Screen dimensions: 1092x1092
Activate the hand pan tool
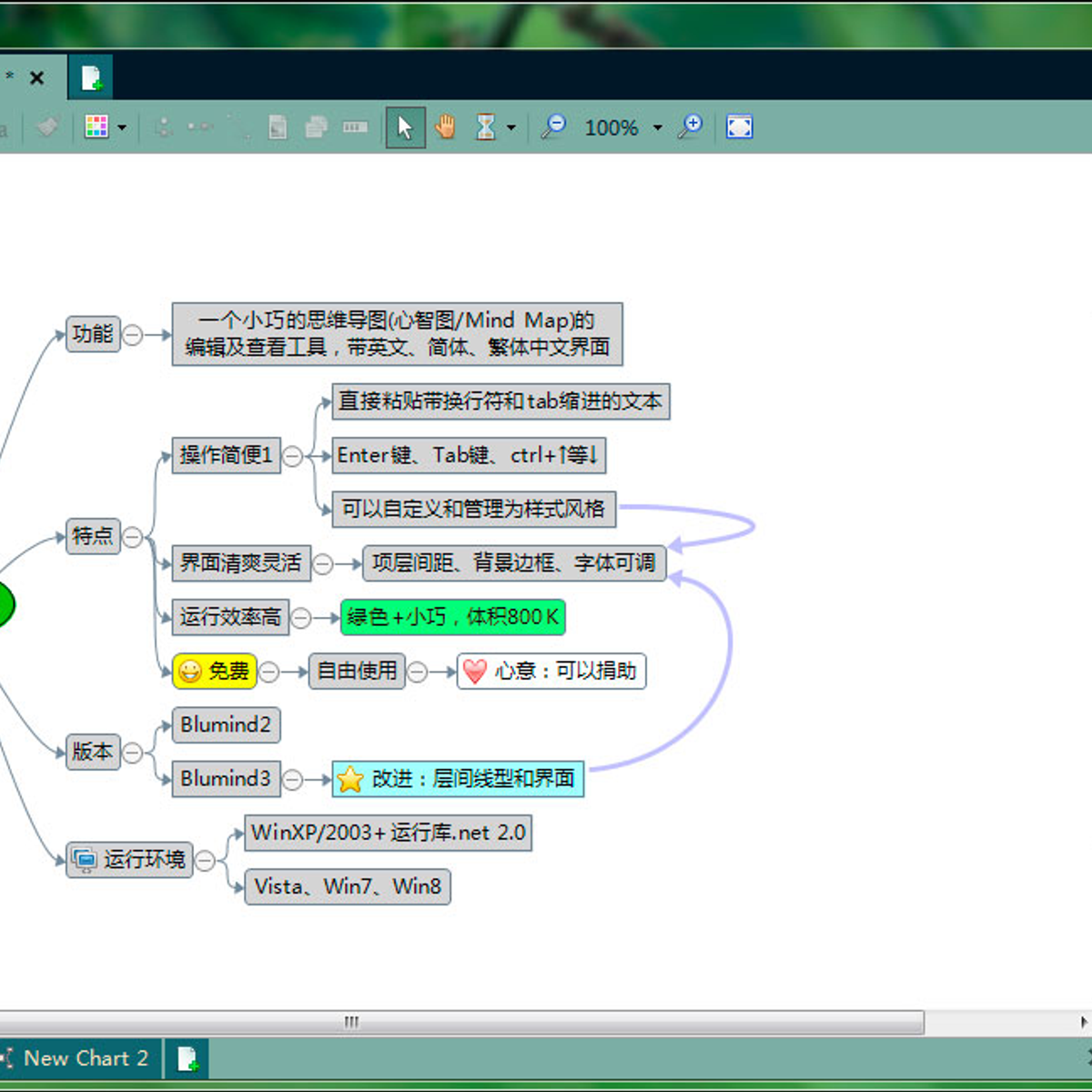[x=445, y=127]
